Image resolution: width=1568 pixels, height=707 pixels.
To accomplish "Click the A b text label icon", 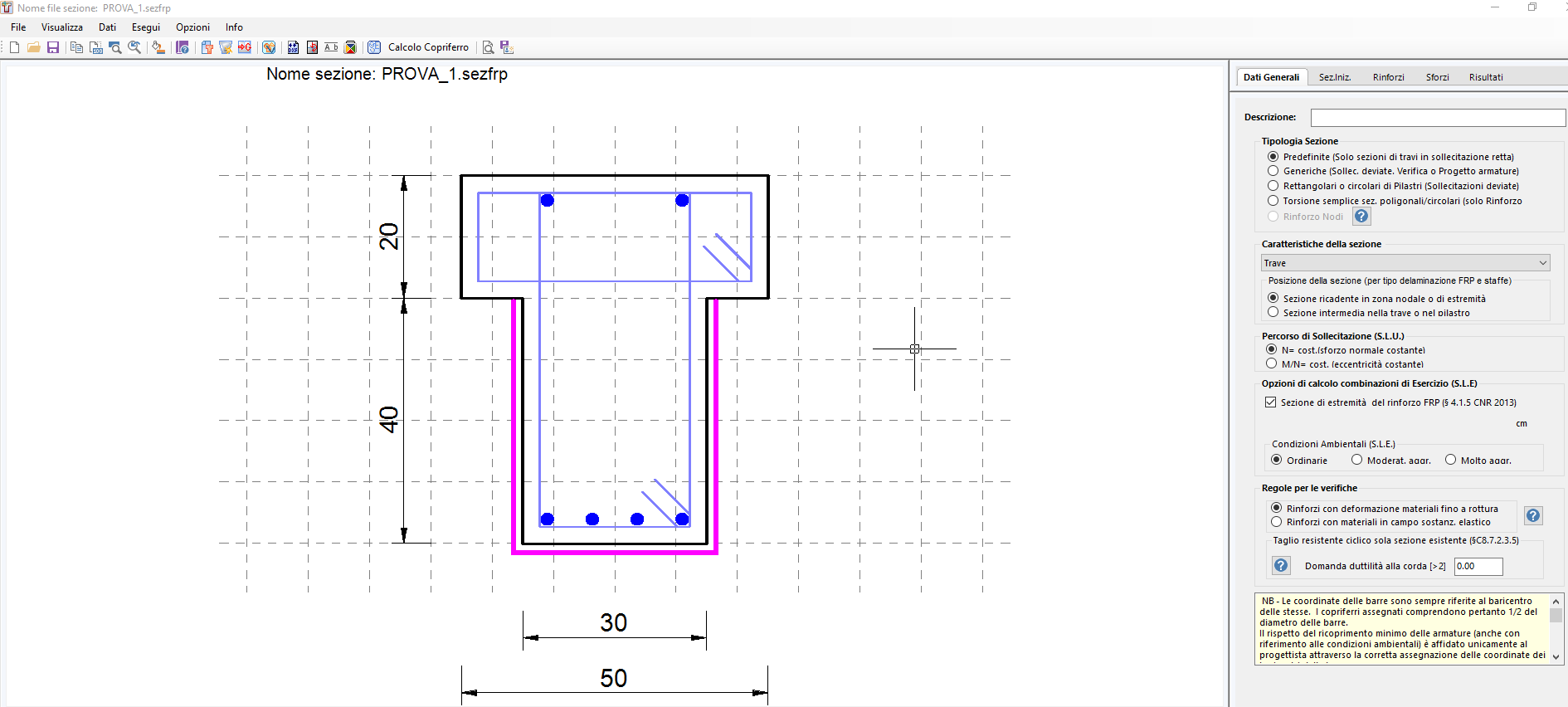I will coord(331,47).
